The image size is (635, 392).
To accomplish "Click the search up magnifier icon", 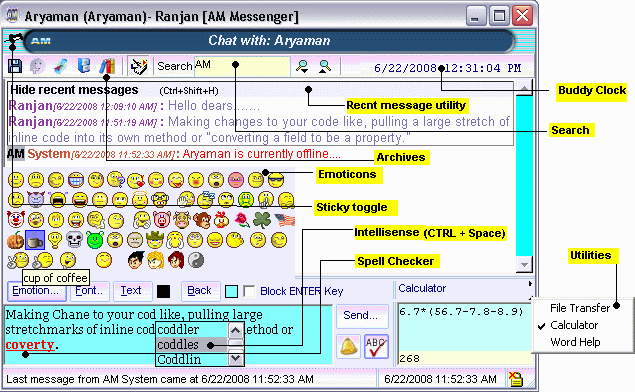I will (325, 66).
